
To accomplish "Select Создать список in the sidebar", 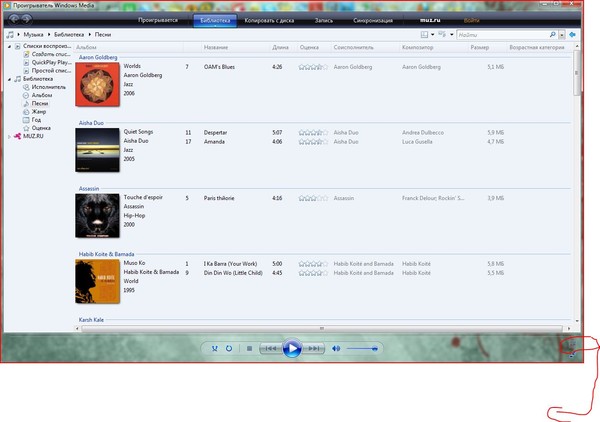I will [51, 54].
